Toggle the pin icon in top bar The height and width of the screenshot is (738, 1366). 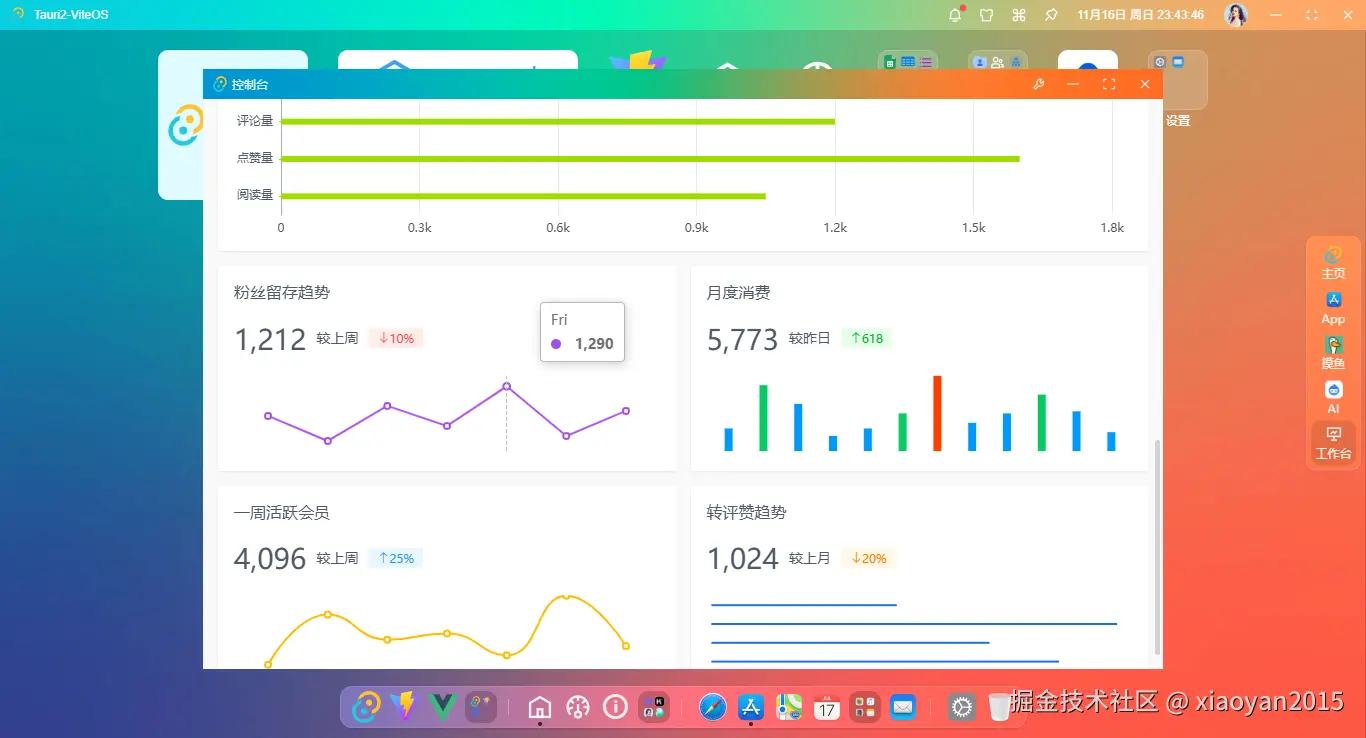1051,15
